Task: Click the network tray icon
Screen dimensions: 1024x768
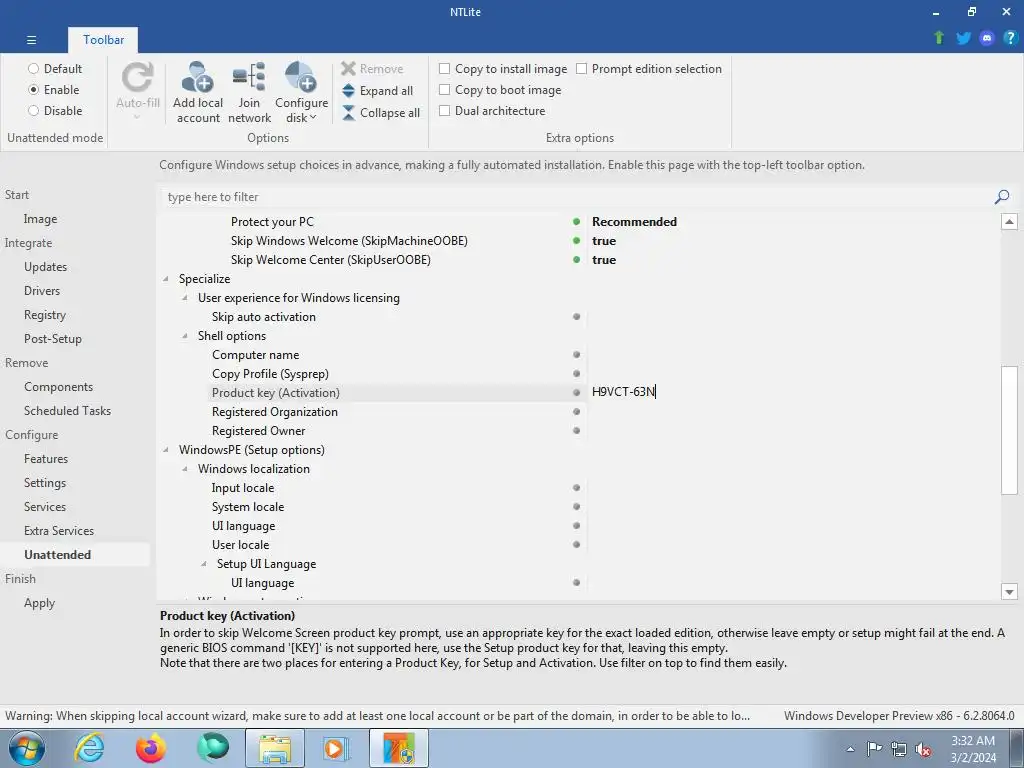Action: coord(899,749)
